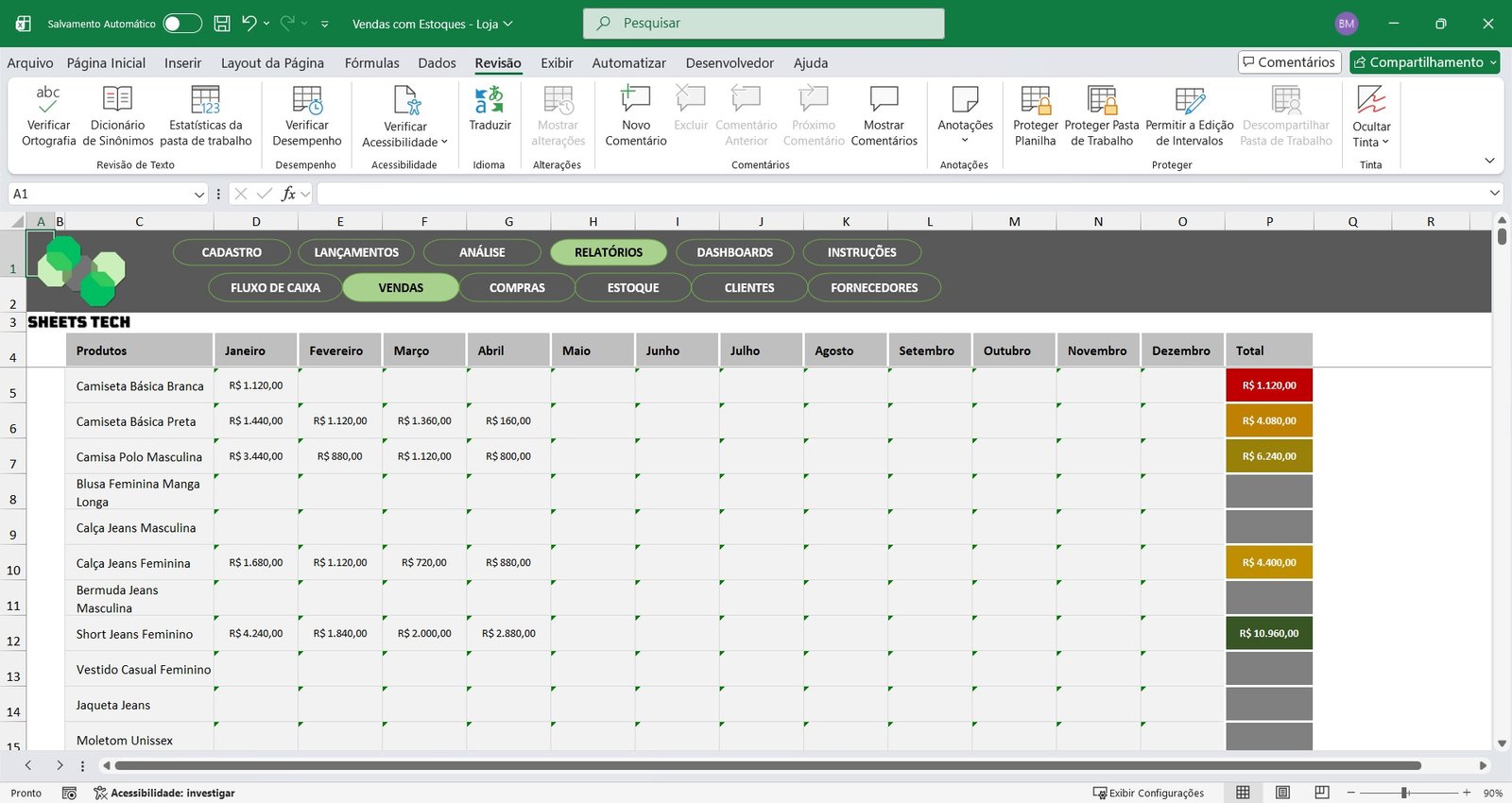Click the ESTOQUE navigation button

tap(633, 288)
